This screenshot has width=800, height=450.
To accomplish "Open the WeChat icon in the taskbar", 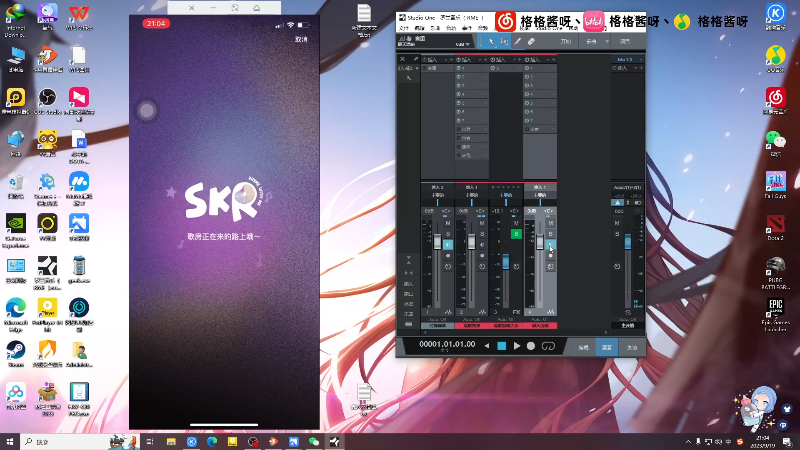I will 314,441.
